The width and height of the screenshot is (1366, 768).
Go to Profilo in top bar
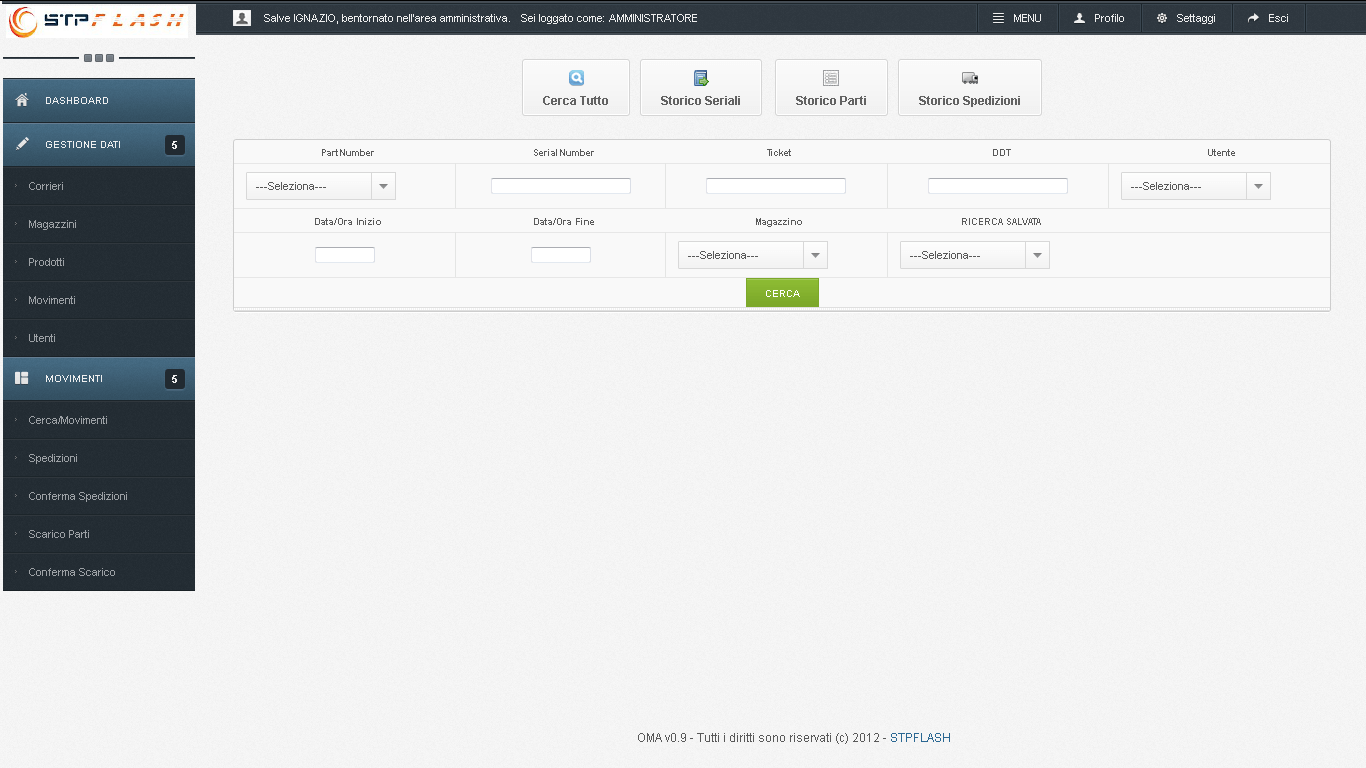tap(1099, 18)
